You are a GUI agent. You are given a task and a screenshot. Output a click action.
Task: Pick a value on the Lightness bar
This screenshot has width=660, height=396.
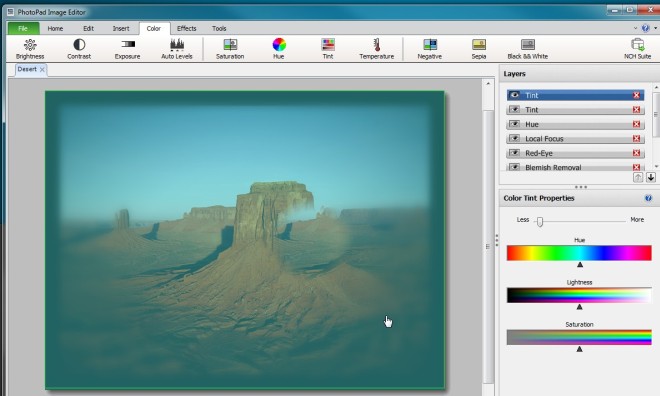coord(579,295)
